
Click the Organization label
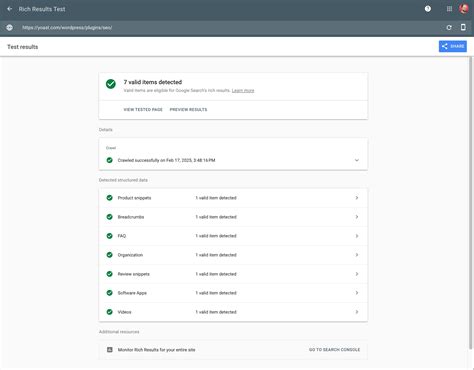click(130, 255)
